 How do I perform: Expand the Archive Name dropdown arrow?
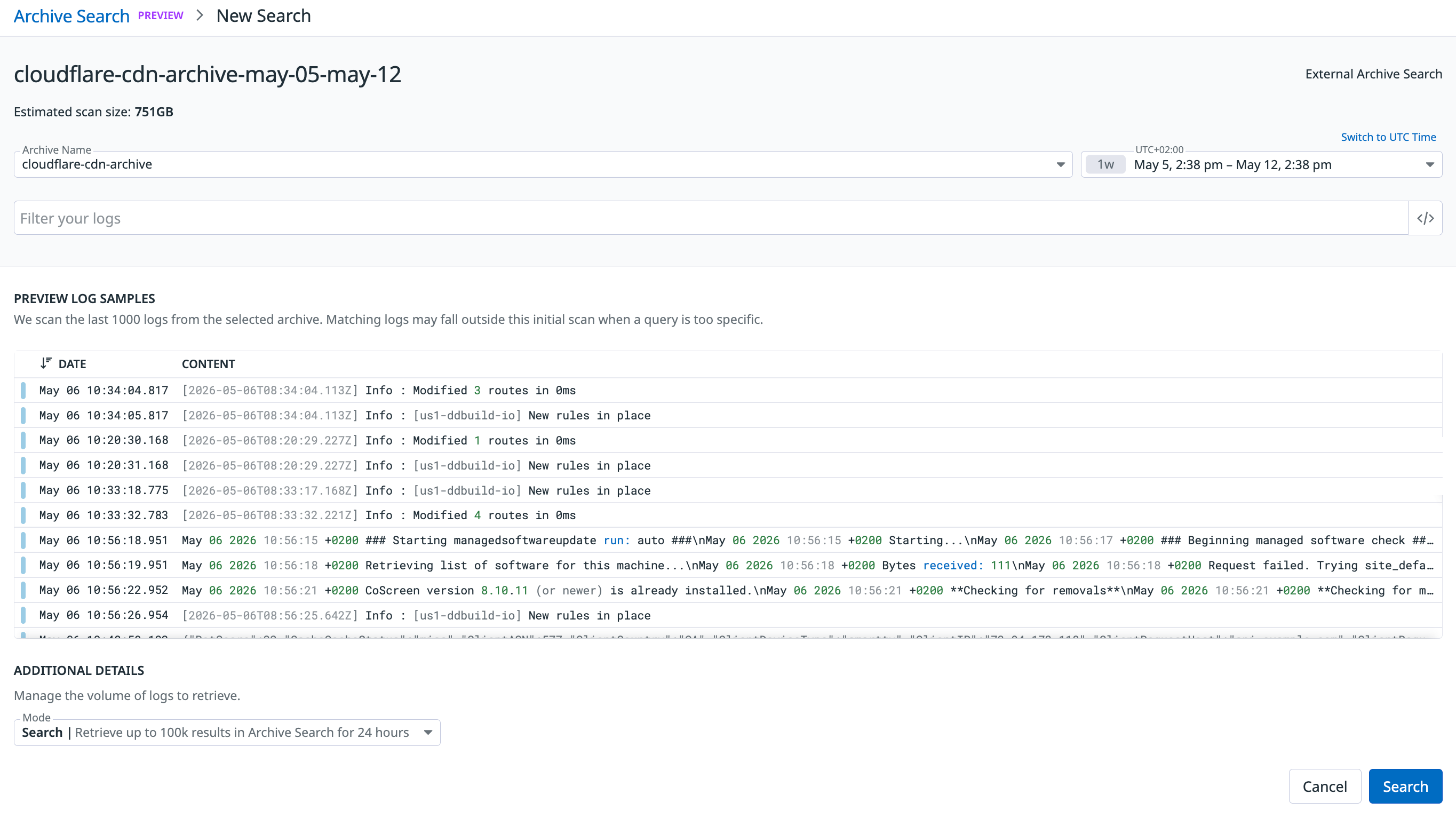pyautogui.click(x=1060, y=164)
